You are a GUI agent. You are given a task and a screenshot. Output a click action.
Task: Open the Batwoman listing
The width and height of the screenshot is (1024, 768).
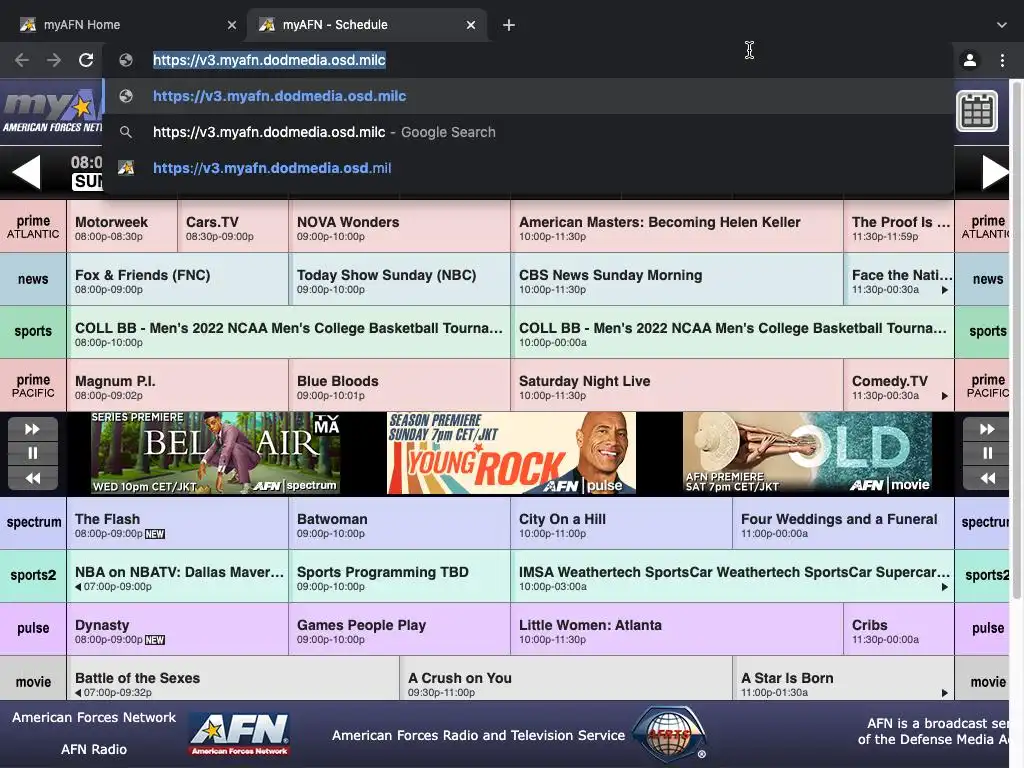coord(400,522)
